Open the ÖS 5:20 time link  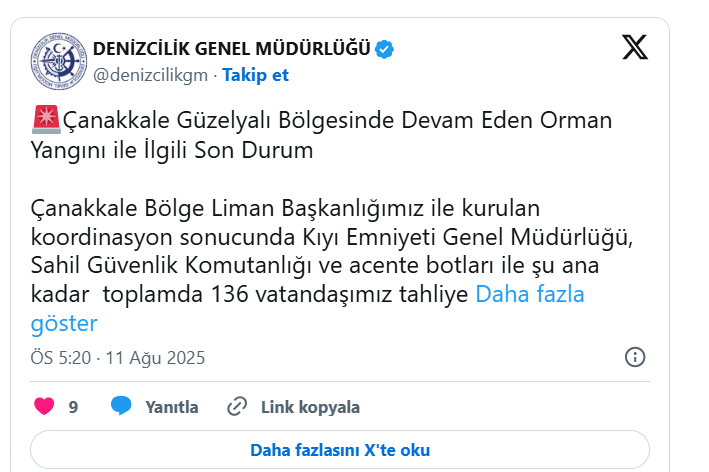tap(61, 358)
